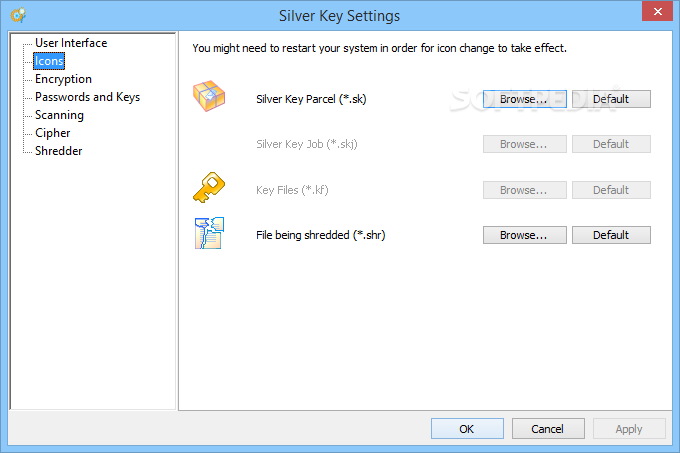Image resolution: width=680 pixels, height=453 pixels.
Task: Click the Silver Key app icon in title bar
Action: (17, 15)
